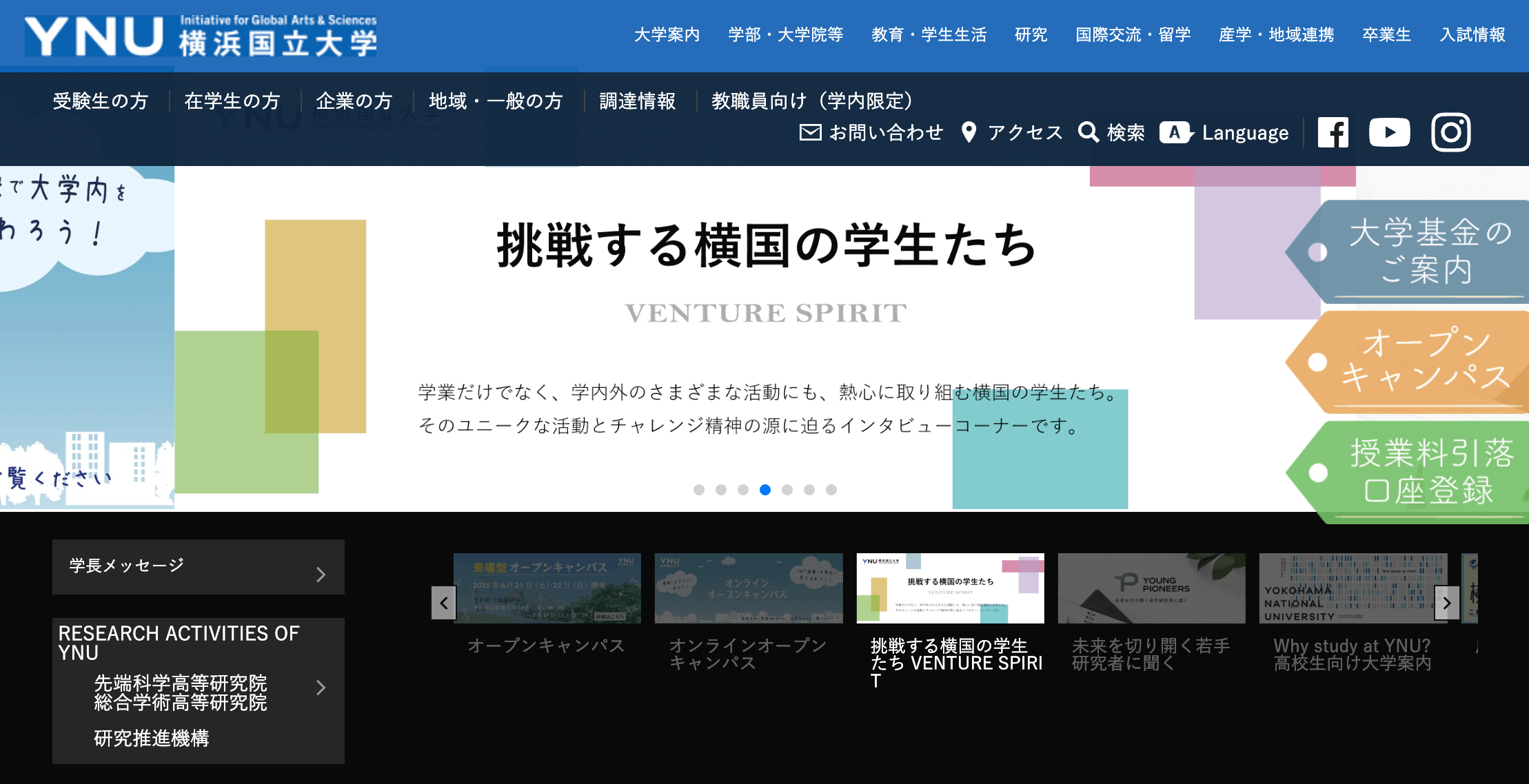
Task: Click 研究推進機構 link
Action: click(152, 739)
